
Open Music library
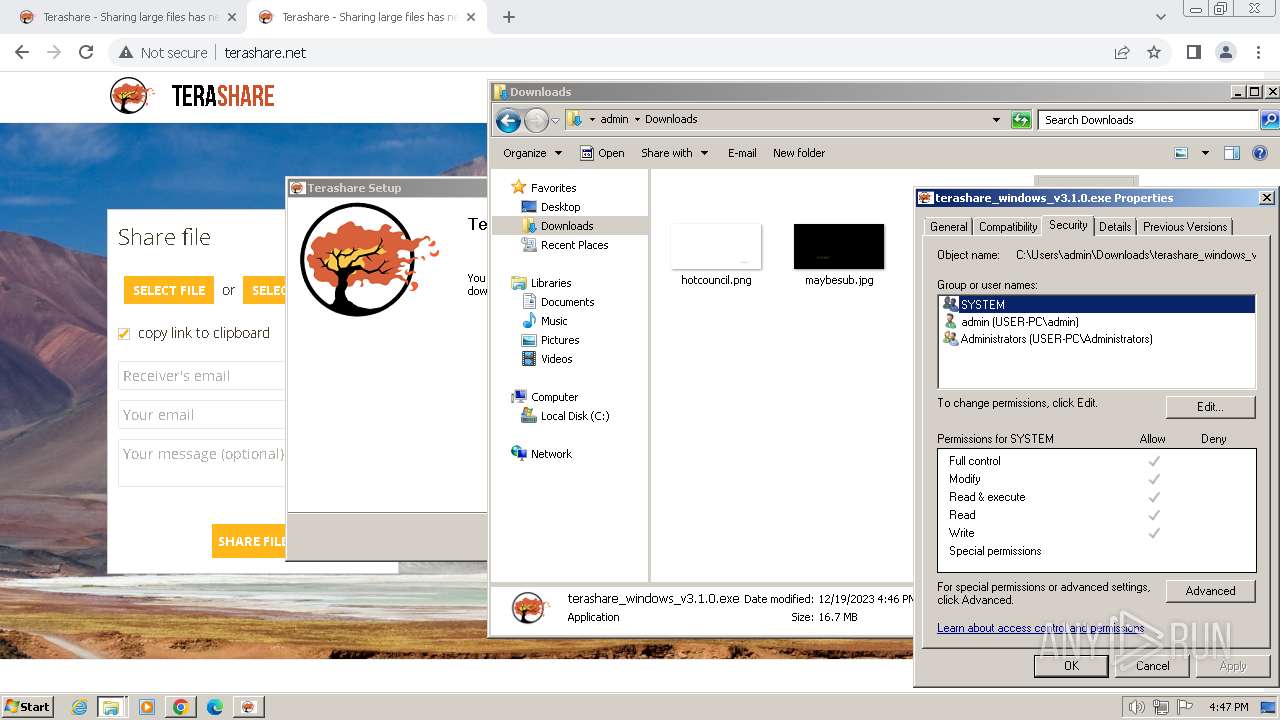[x=554, y=321]
